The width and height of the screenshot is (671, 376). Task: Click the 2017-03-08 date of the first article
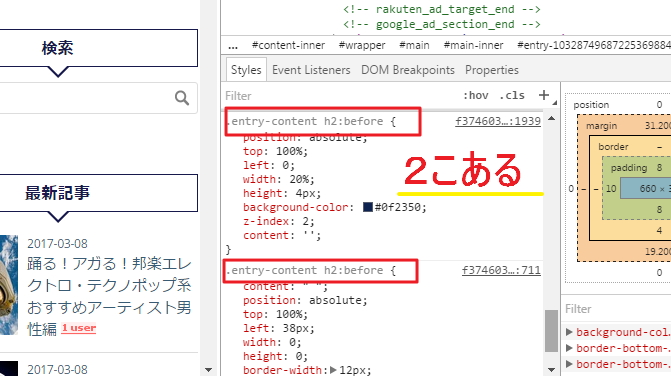tap(57, 243)
